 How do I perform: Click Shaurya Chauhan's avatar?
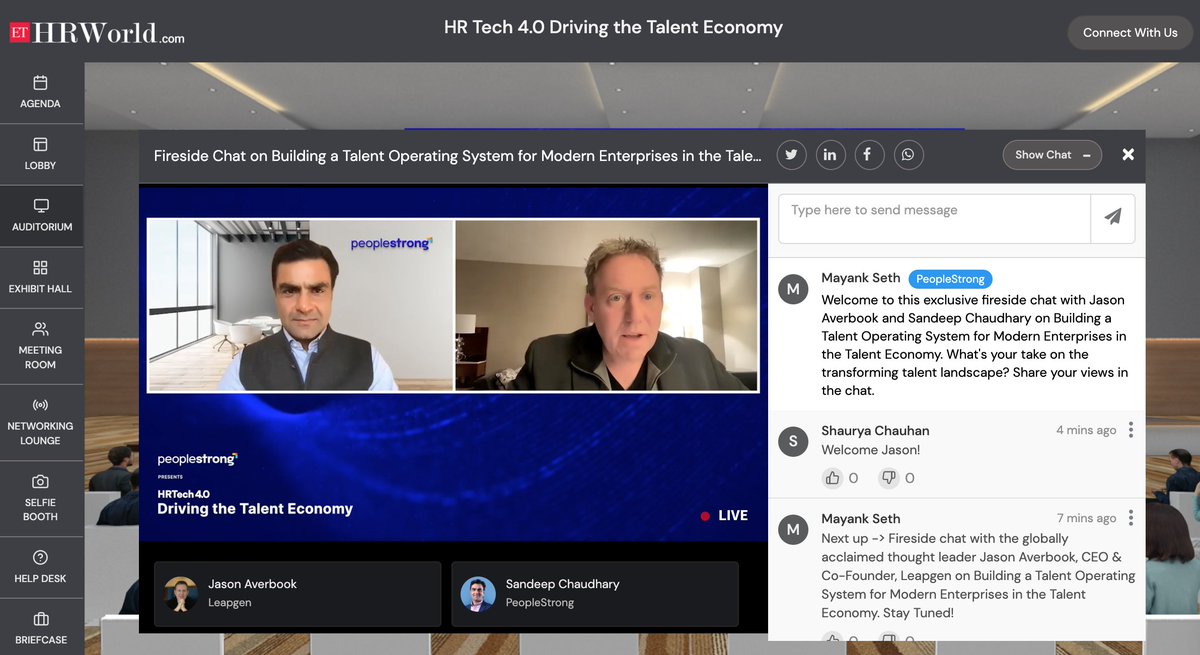coord(793,441)
